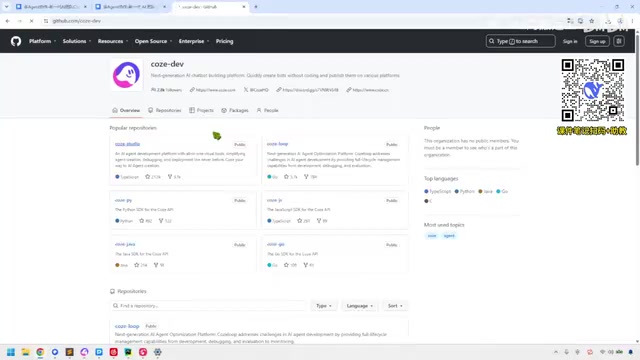Click the fork count on coze-go
Screen dimensions: 640x360
pyautogui.click(x=309, y=265)
